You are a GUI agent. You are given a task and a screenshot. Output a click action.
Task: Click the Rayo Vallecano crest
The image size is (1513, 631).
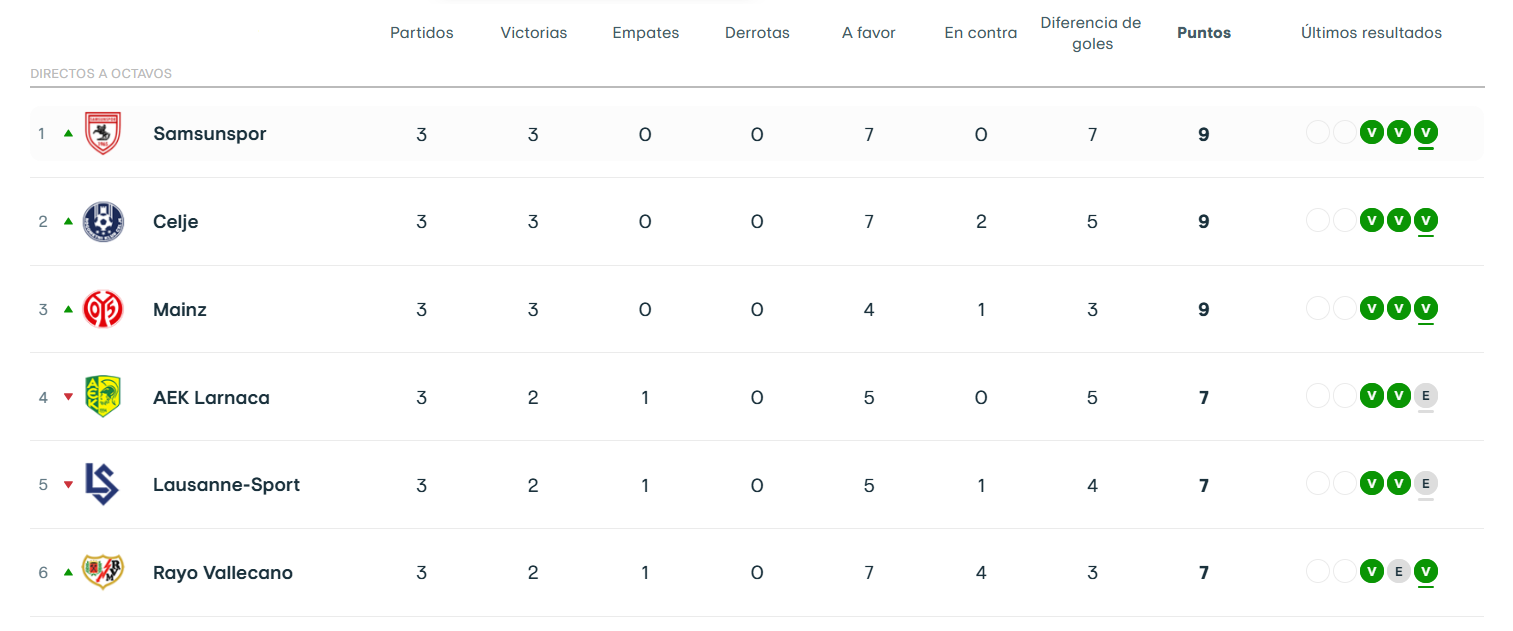click(x=102, y=572)
